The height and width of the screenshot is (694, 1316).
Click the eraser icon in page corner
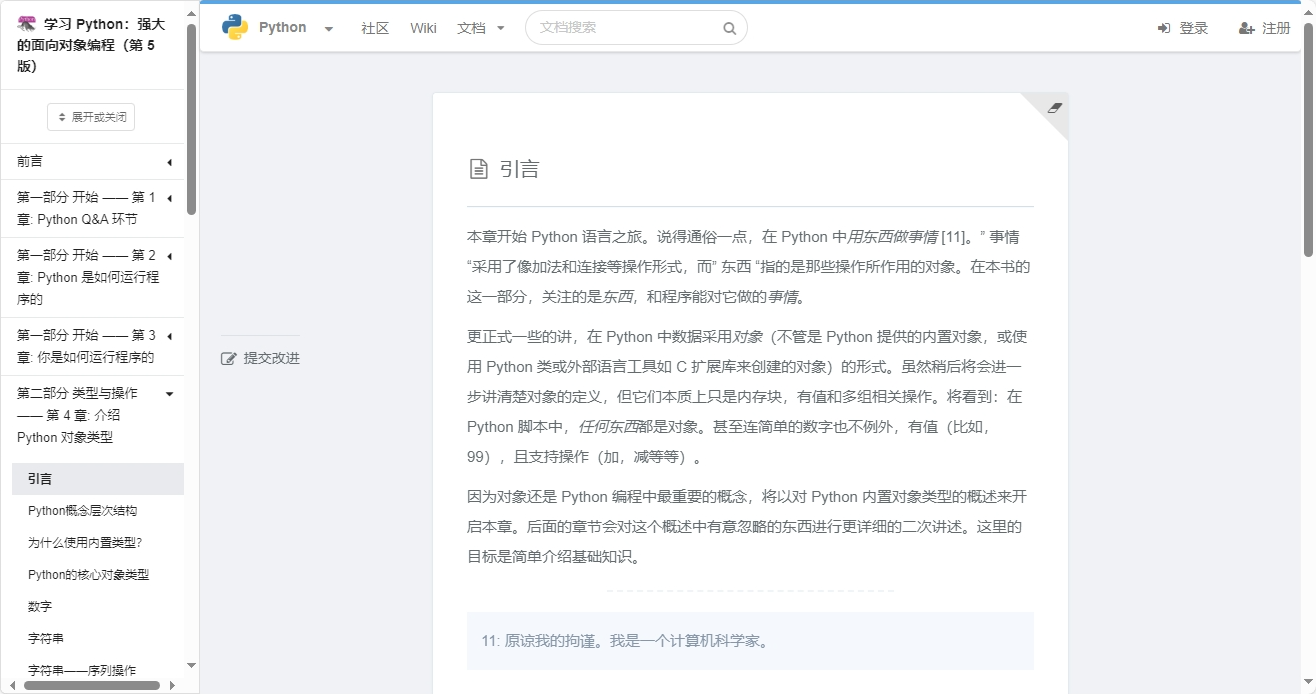[1054, 108]
